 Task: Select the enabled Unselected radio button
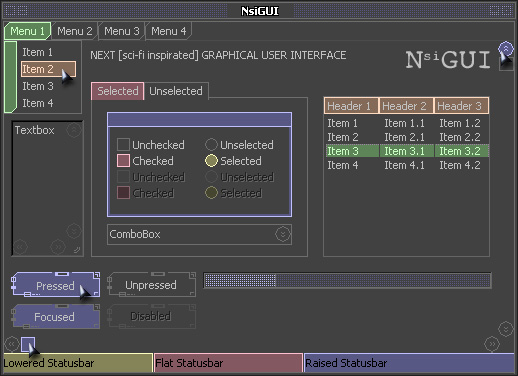pyautogui.click(x=211, y=145)
